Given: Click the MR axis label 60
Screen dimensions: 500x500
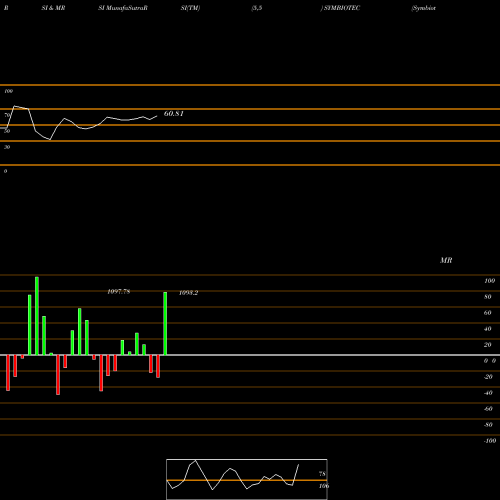Looking at the screenshot, I should click(x=488, y=313).
